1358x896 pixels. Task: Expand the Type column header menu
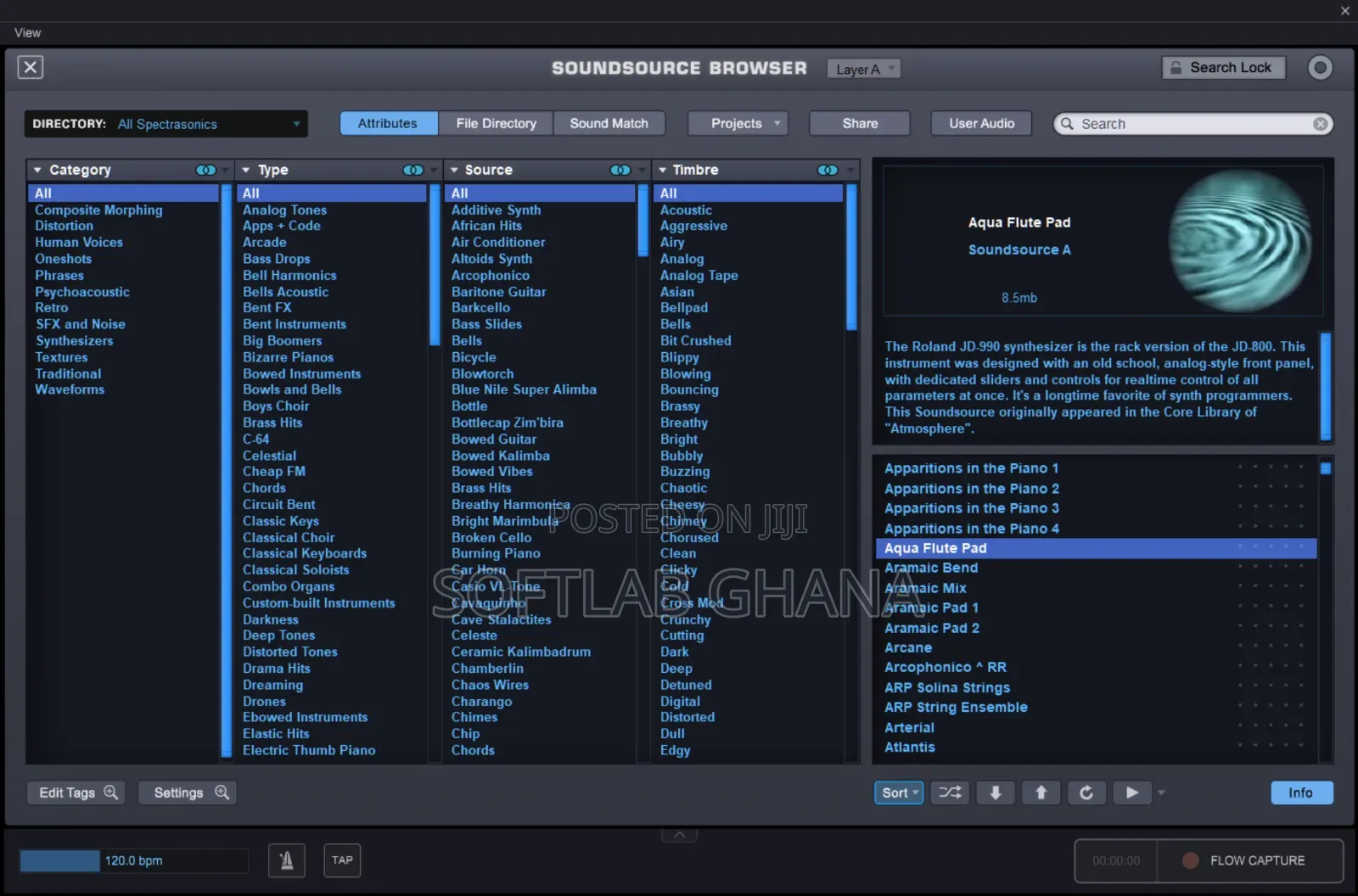[x=434, y=170]
